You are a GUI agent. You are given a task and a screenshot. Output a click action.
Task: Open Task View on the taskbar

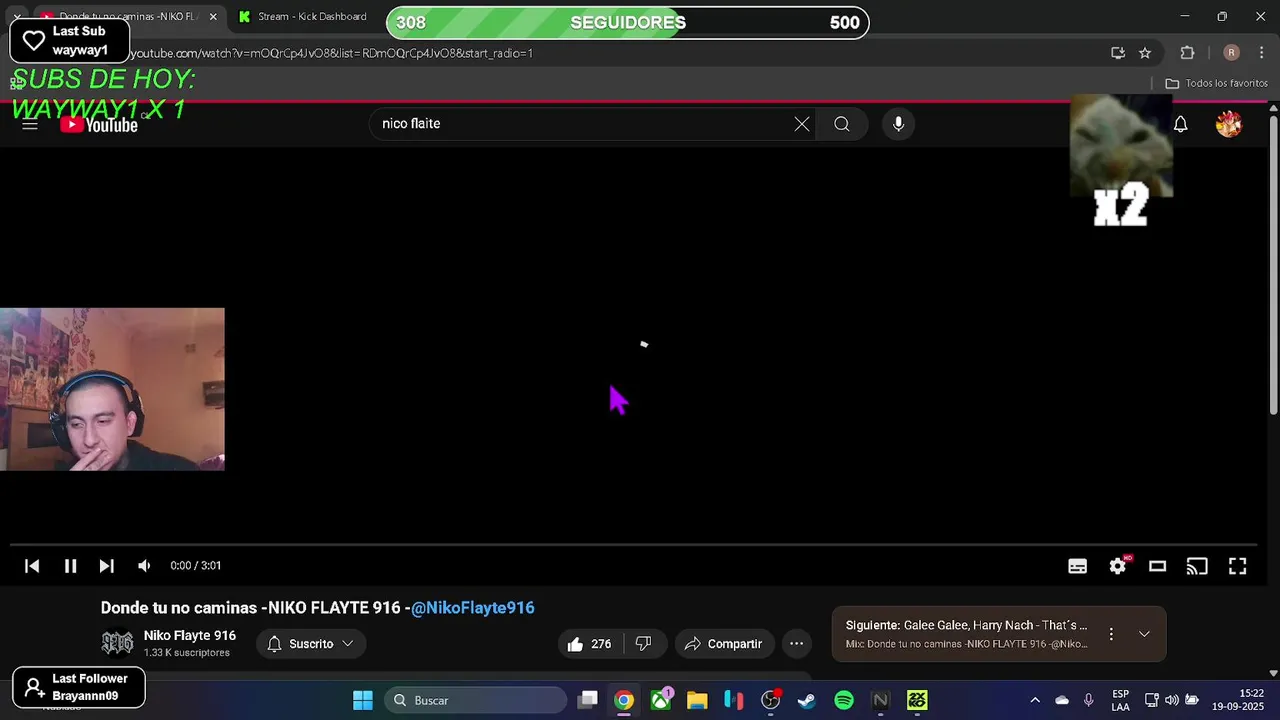(588, 700)
